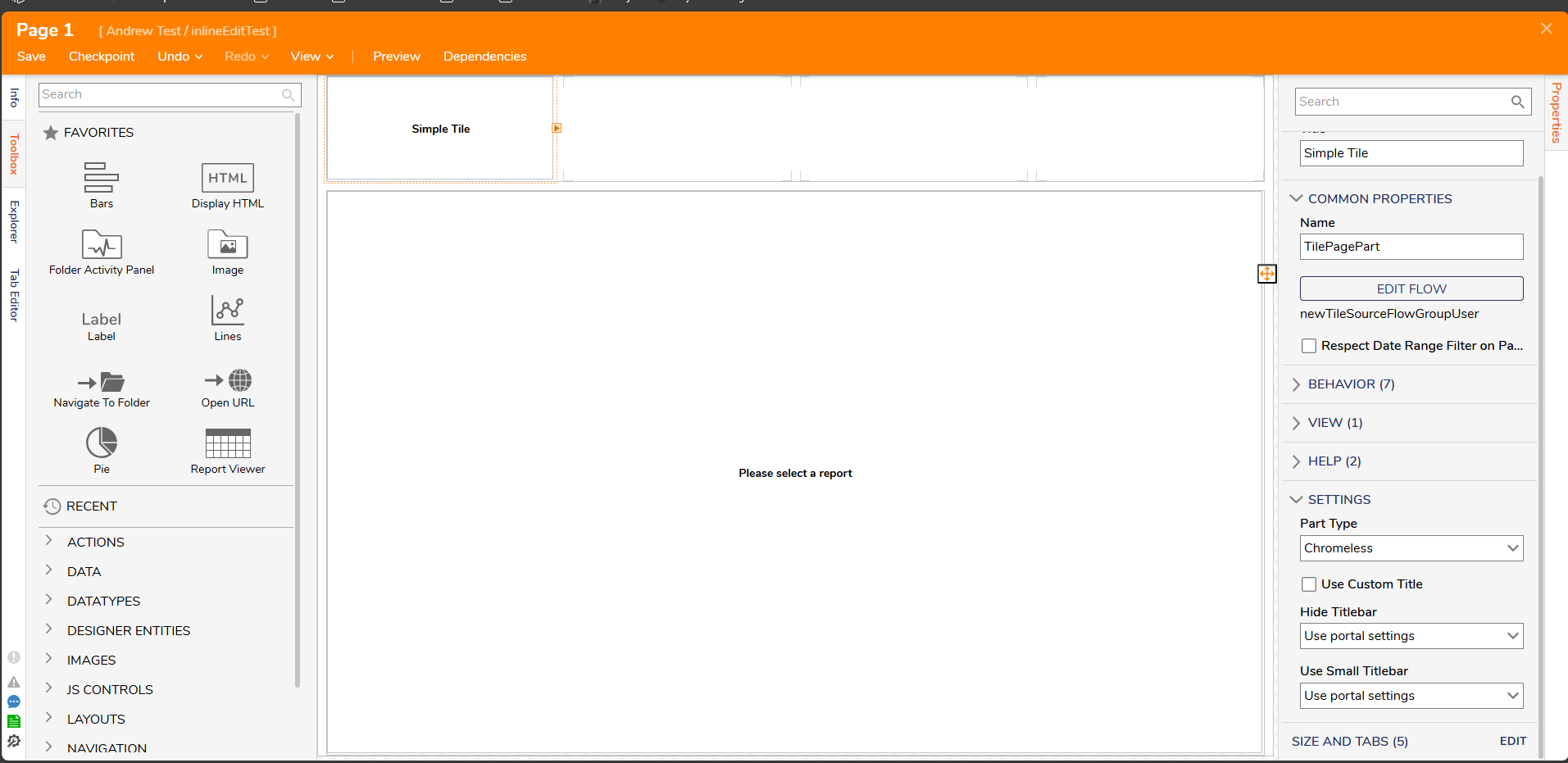The height and width of the screenshot is (763, 1568).
Task: Expand the JS CONTROLS category
Action: (x=110, y=689)
